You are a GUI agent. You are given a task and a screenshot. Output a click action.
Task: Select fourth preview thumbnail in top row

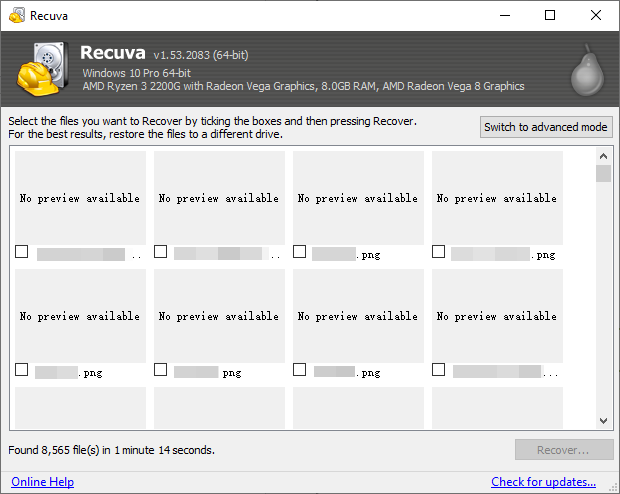[x=497, y=198]
